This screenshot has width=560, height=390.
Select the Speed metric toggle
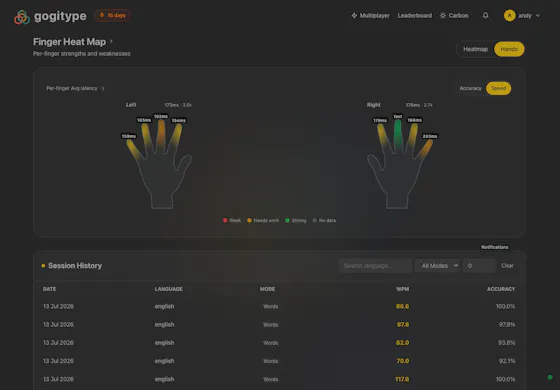coord(499,88)
